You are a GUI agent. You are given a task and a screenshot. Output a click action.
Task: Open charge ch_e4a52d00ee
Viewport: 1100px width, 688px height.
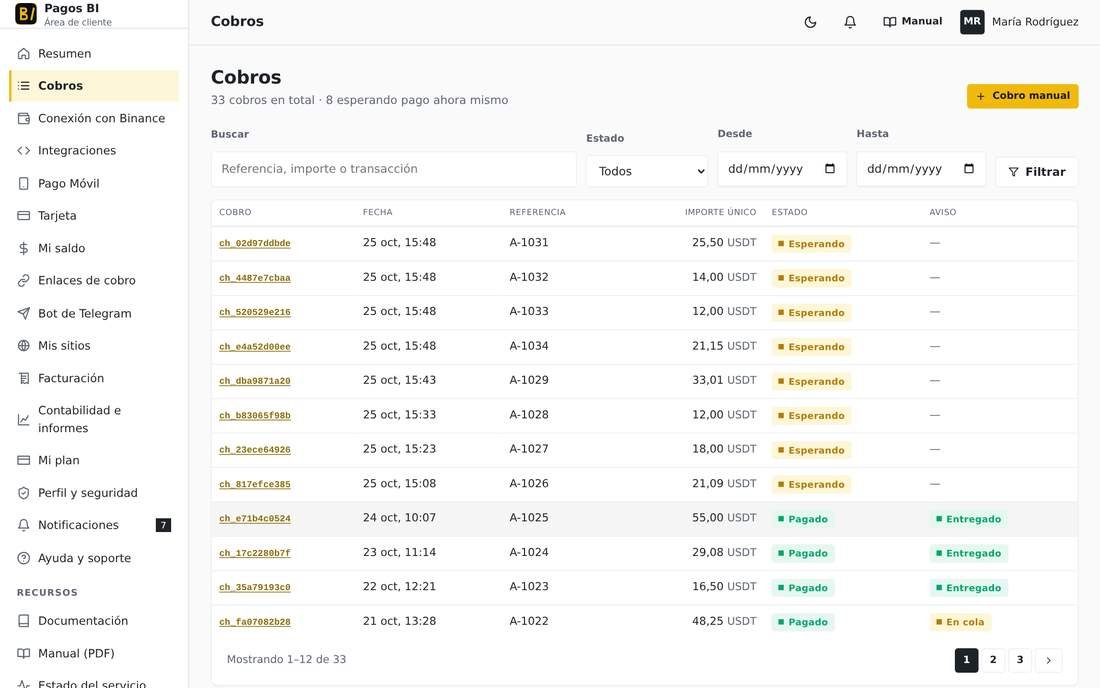255,346
